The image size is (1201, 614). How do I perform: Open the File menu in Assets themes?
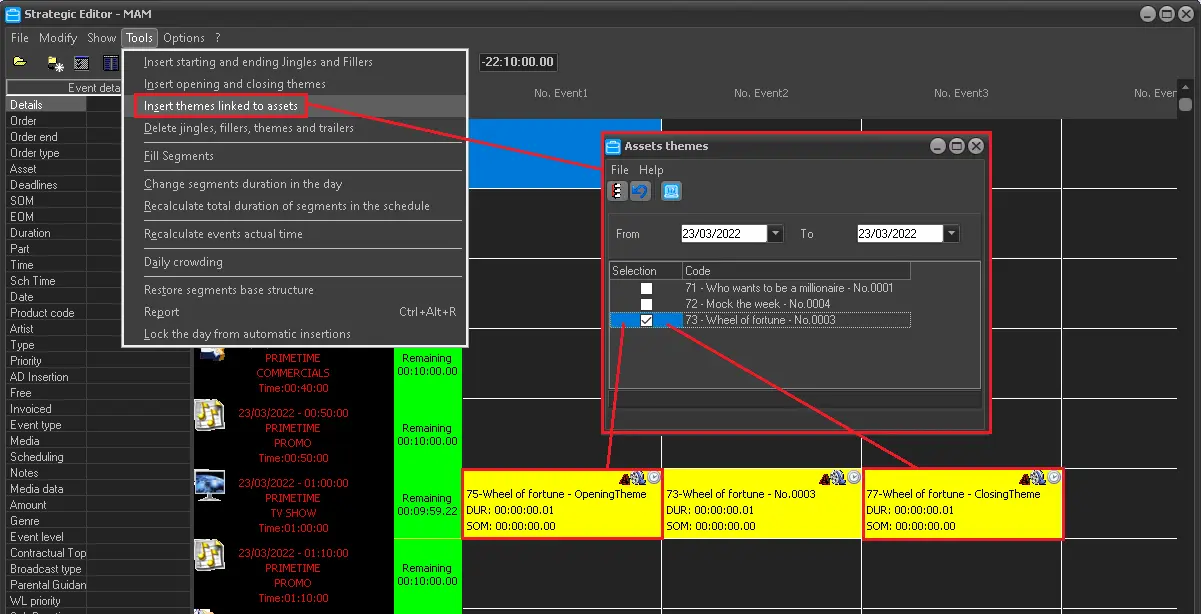coord(620,170)
